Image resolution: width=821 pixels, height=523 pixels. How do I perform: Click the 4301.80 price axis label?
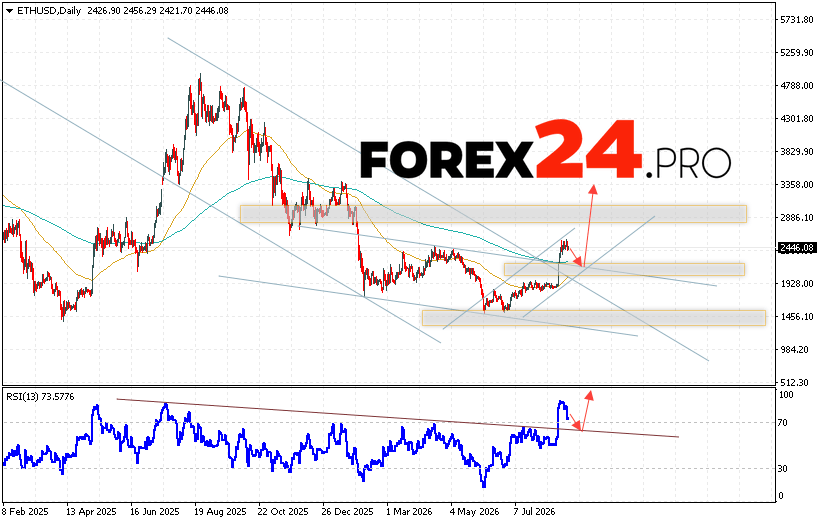[797, 119]
